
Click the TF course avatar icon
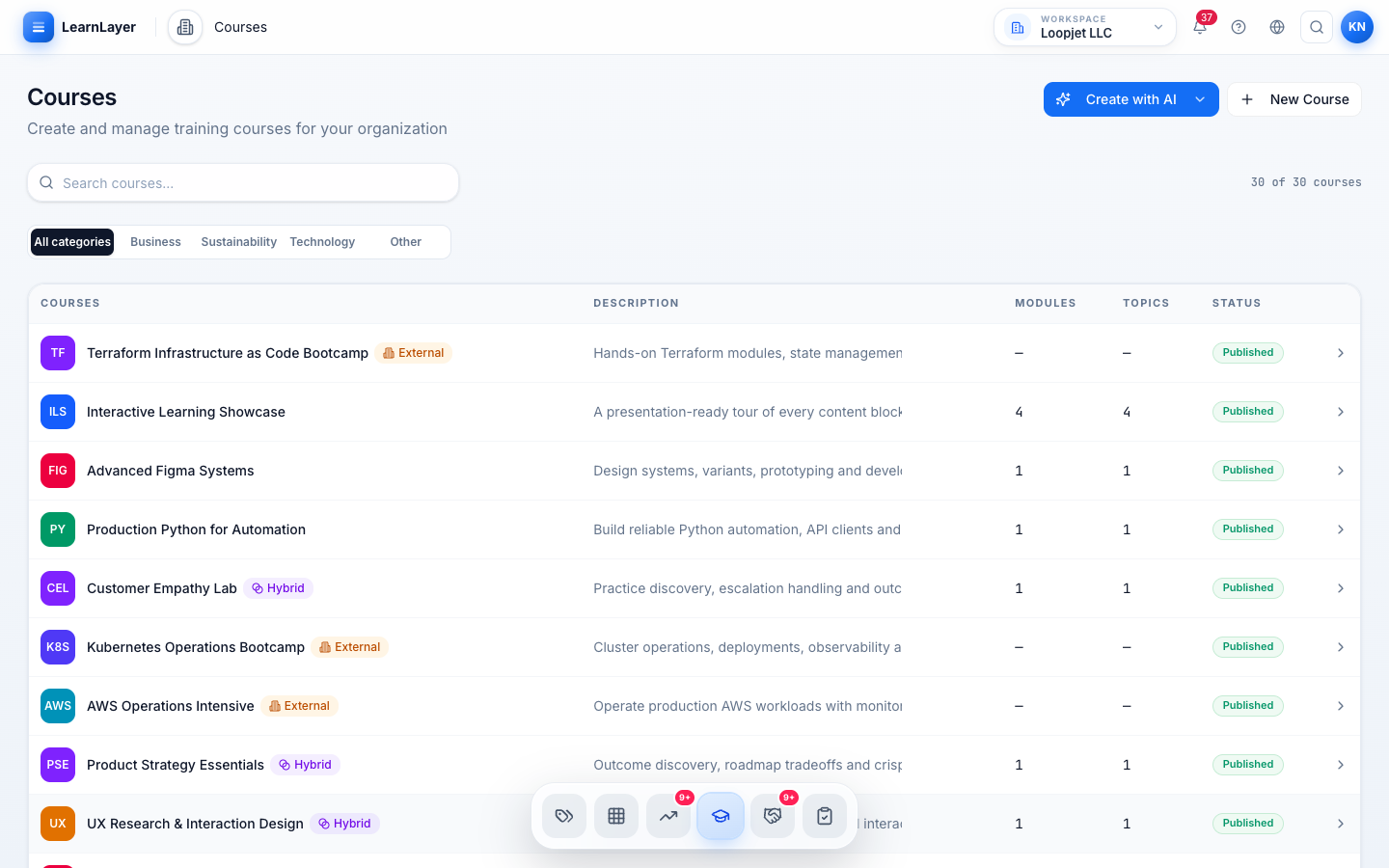[x=58, y=353]
